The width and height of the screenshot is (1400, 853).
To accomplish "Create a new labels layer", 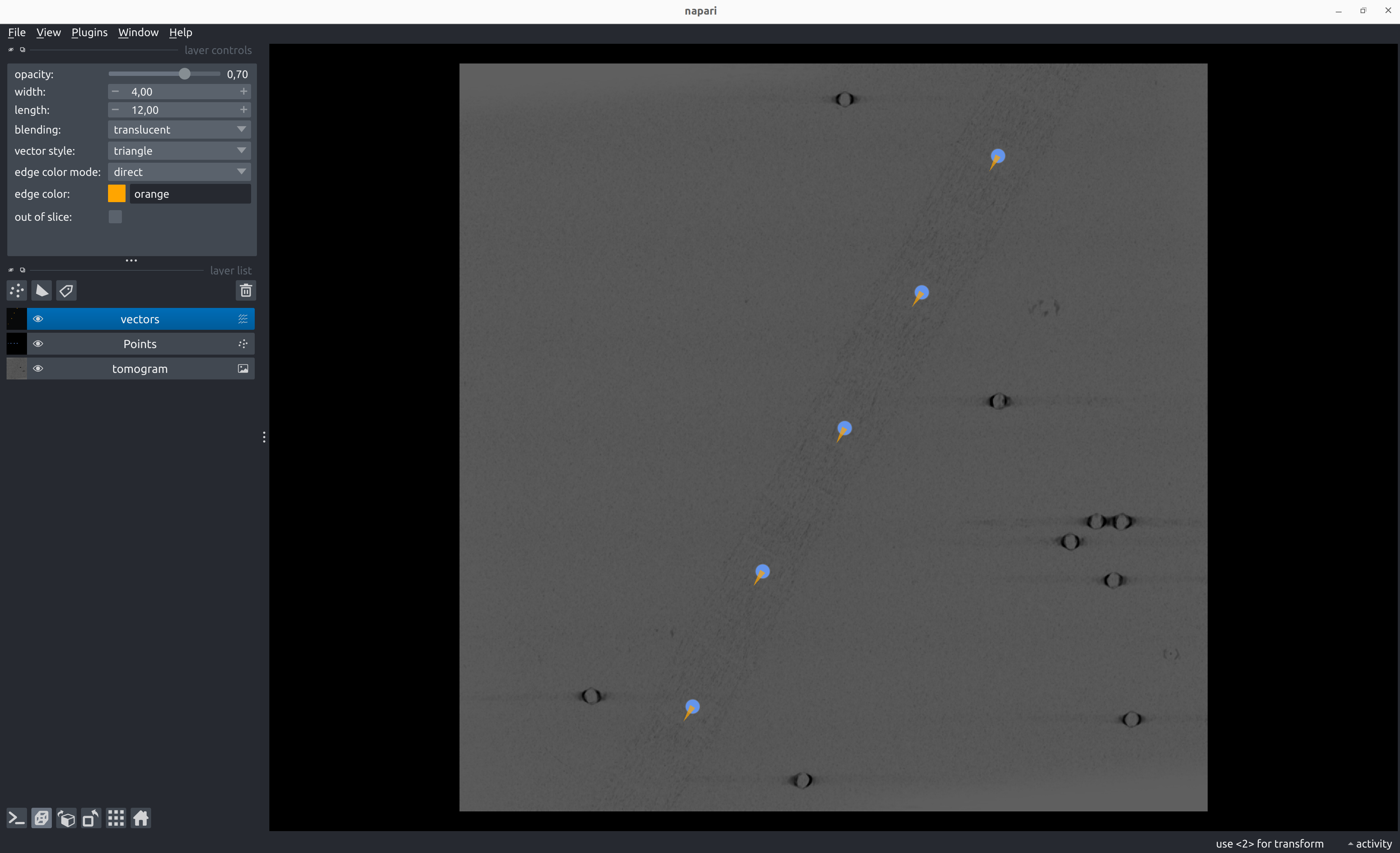I will (x=66, y=291).
